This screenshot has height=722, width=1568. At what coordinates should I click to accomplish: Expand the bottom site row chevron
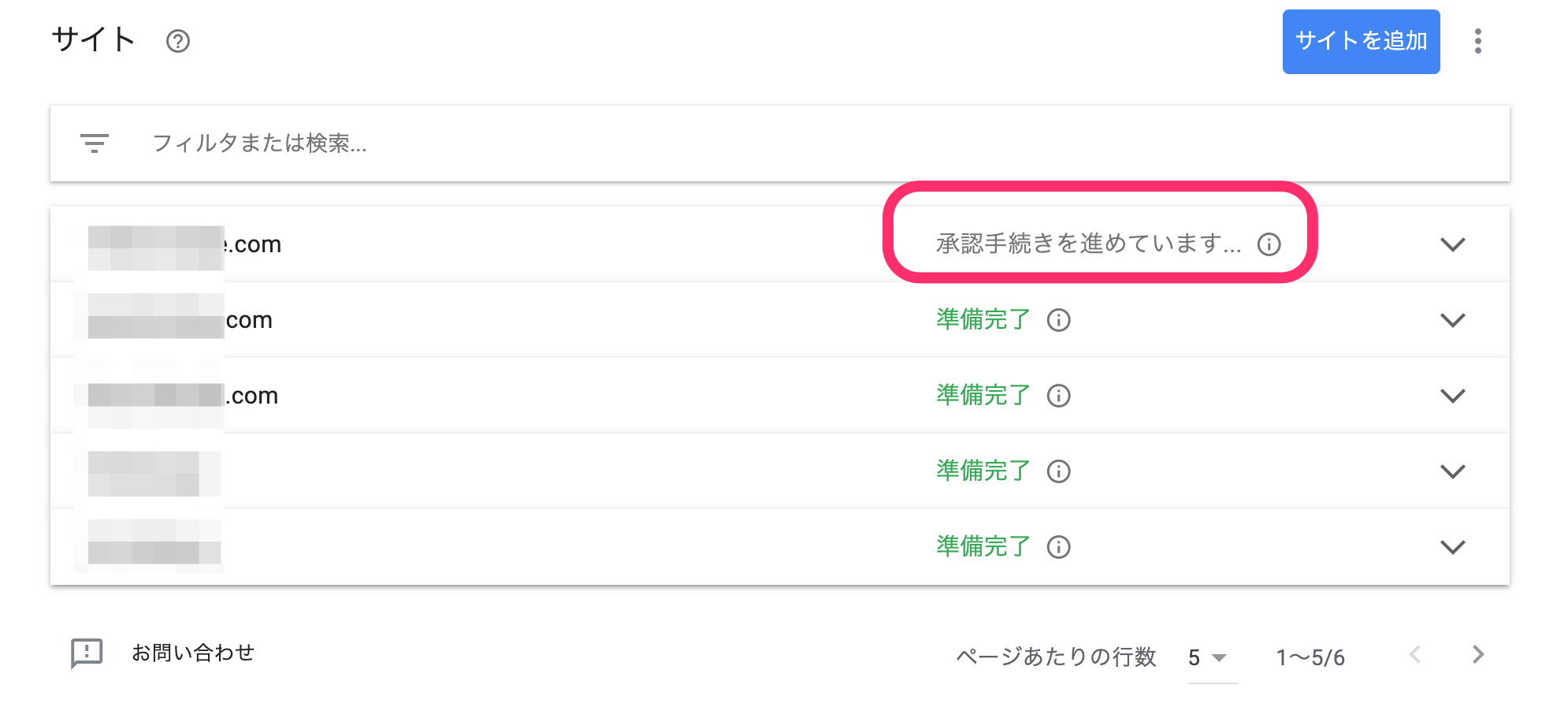click(1454, 546)
